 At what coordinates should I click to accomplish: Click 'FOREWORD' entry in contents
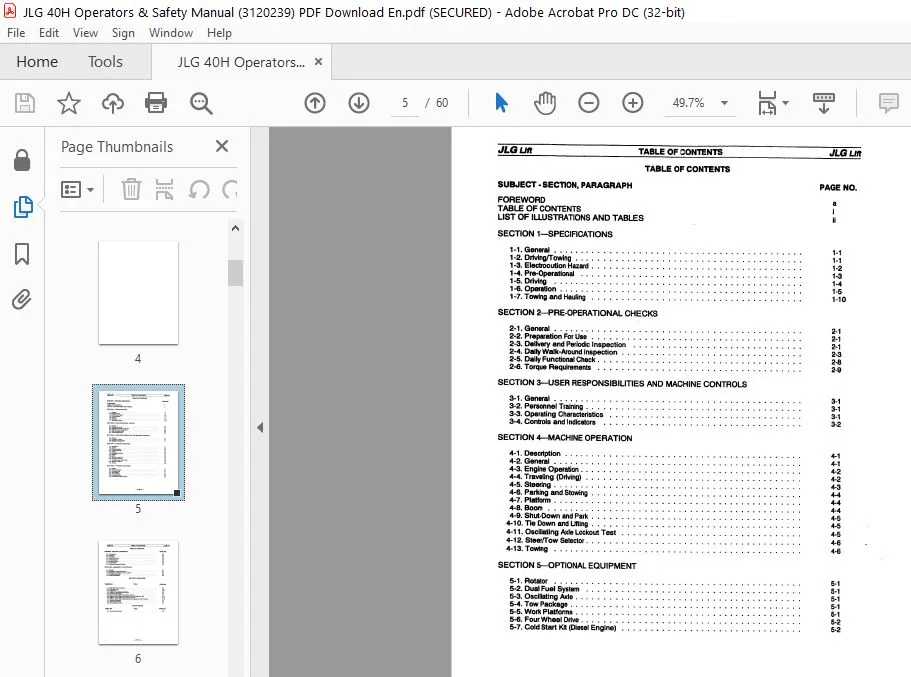(x=521, y=199)
